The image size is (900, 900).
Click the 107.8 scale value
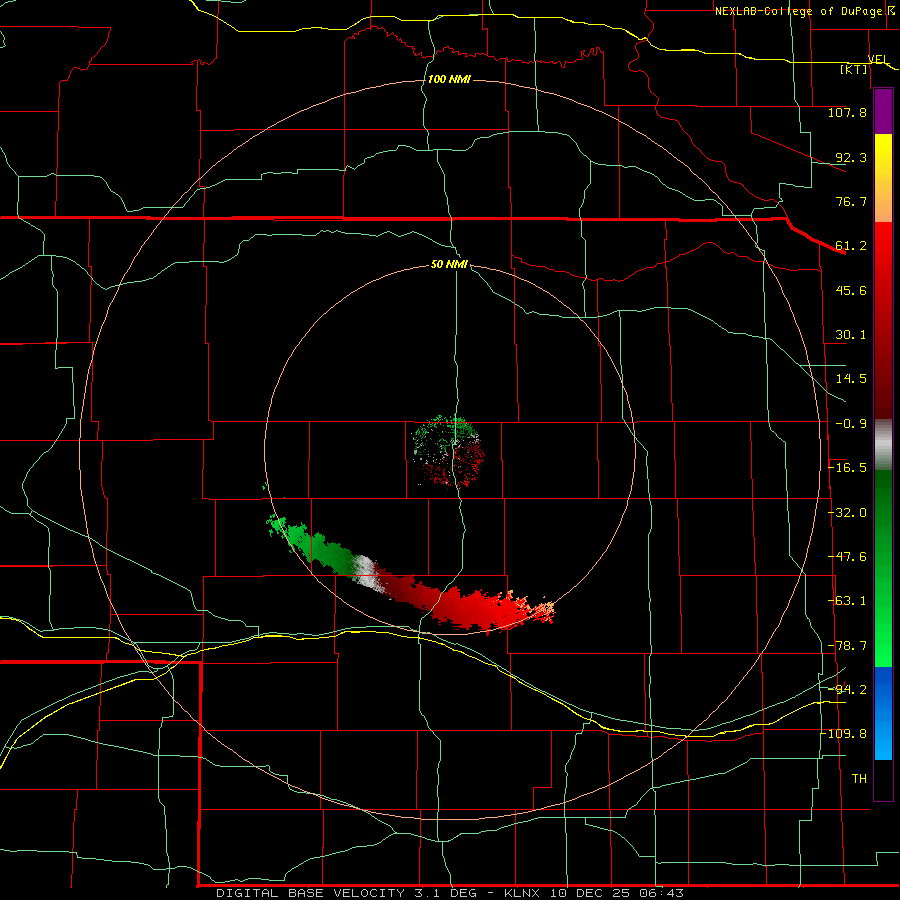(847, 112)
